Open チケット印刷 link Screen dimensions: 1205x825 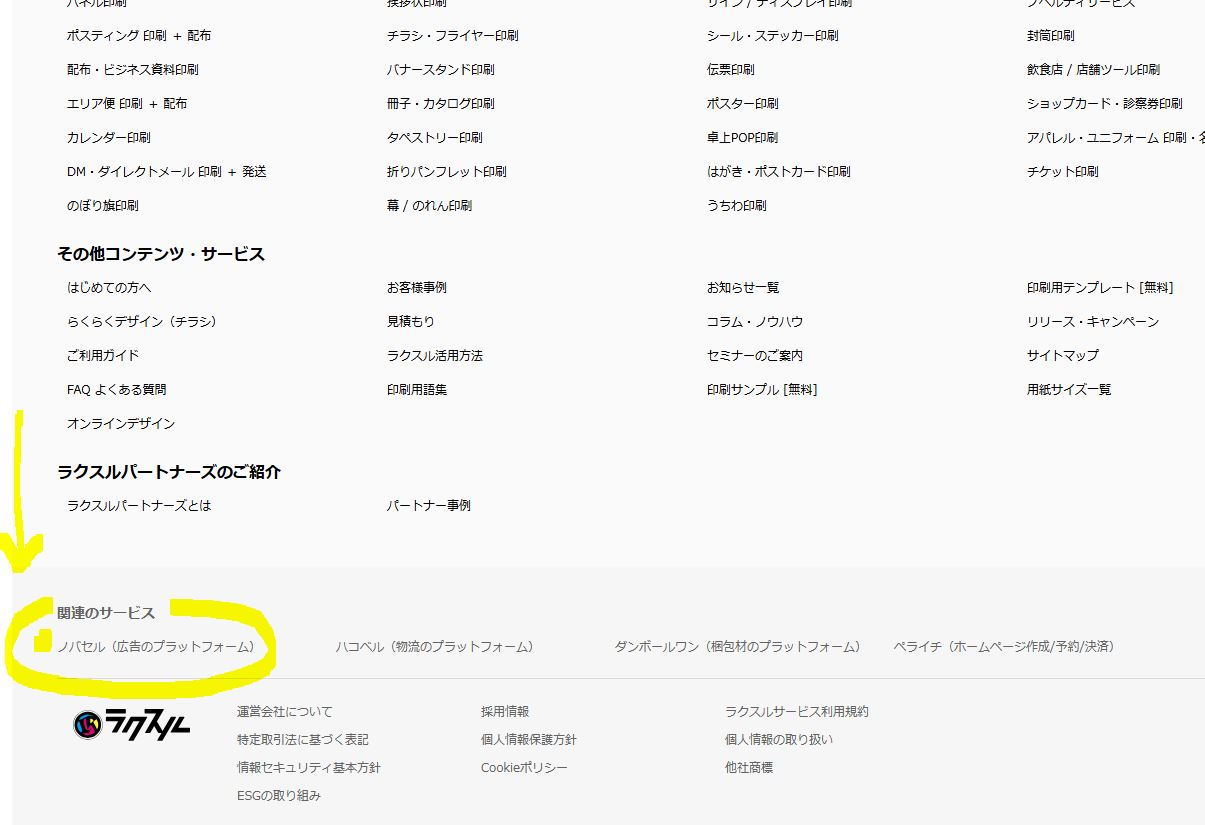click(x=1063, y=172)
